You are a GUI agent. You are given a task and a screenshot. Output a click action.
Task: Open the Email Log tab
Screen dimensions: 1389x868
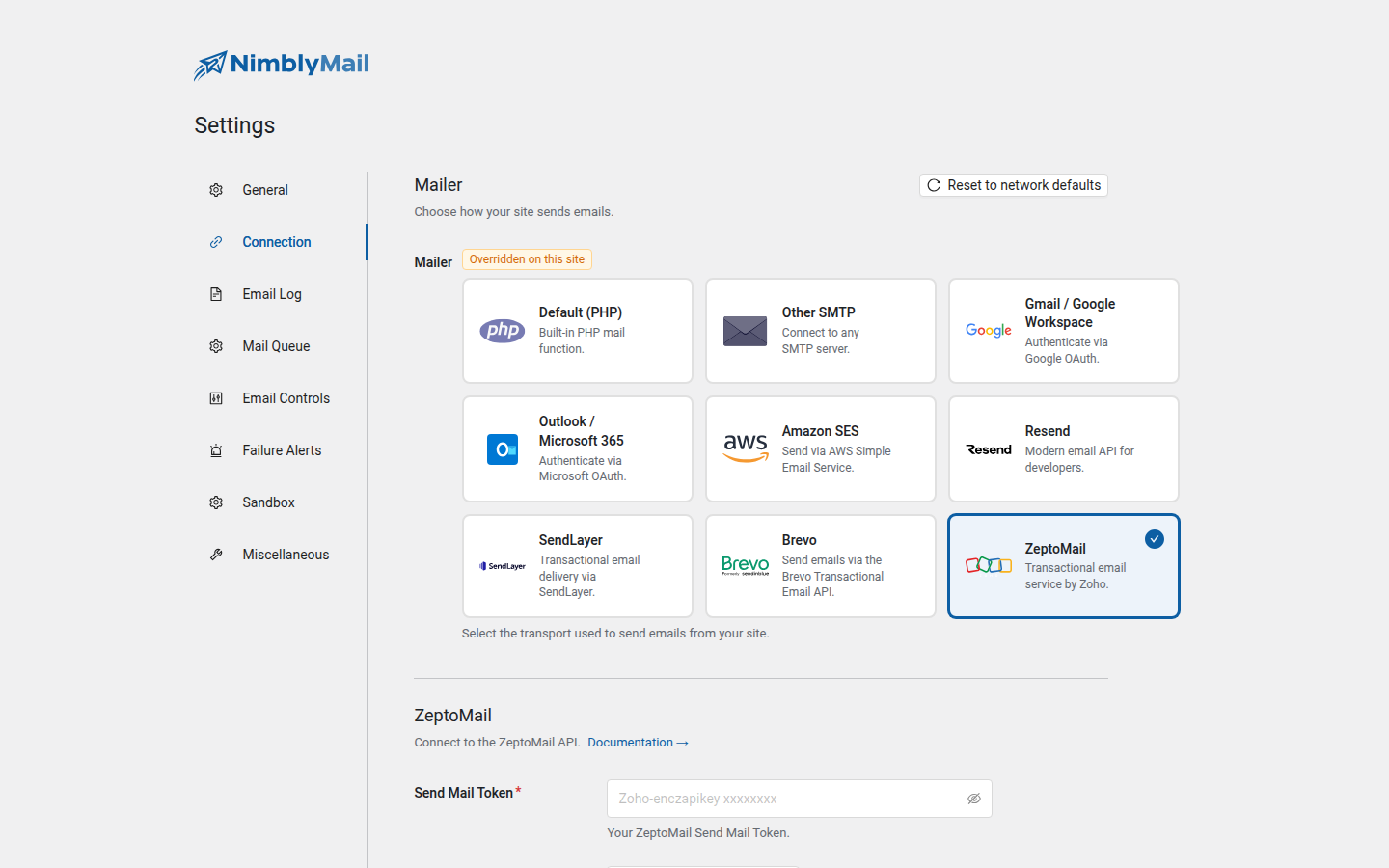click(x=280, y=294)
